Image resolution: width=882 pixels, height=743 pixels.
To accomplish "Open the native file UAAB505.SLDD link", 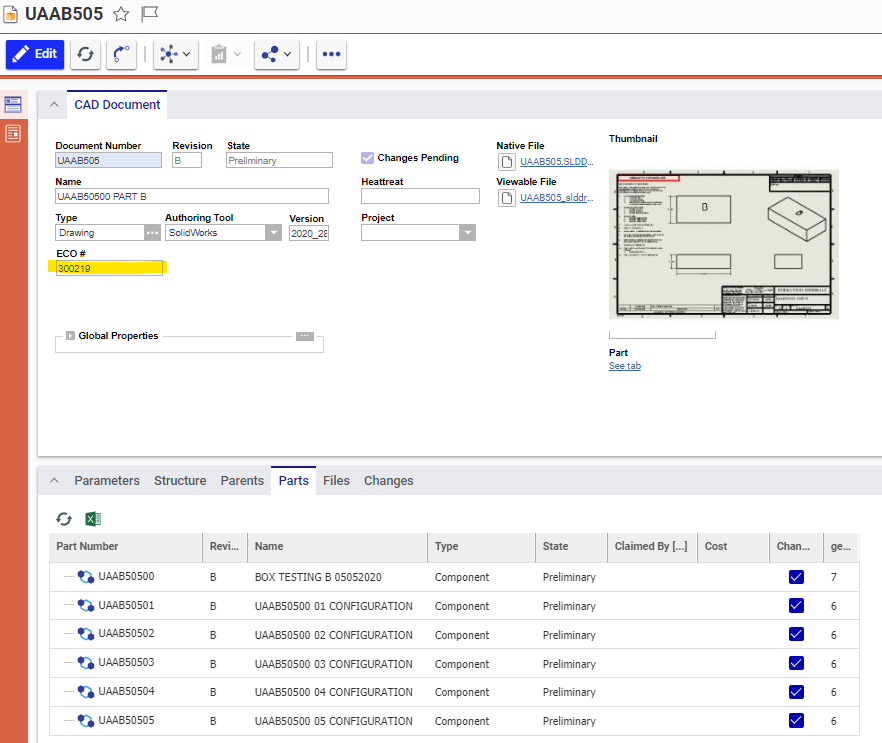I will tap(556, 162).
